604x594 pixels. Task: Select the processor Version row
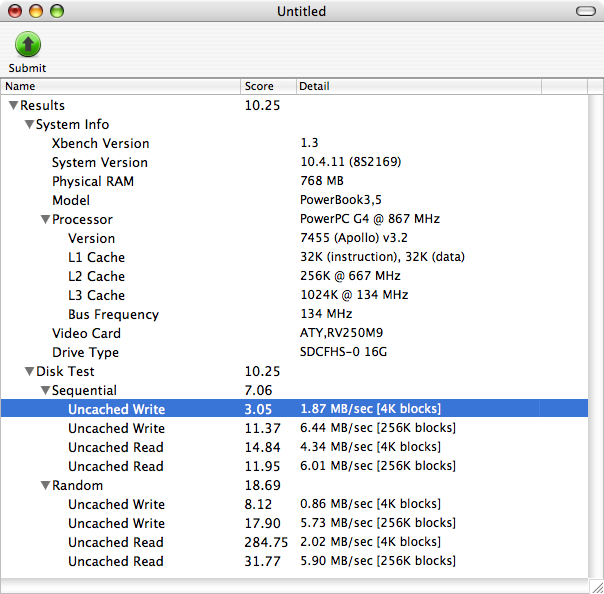coord(294,238)
